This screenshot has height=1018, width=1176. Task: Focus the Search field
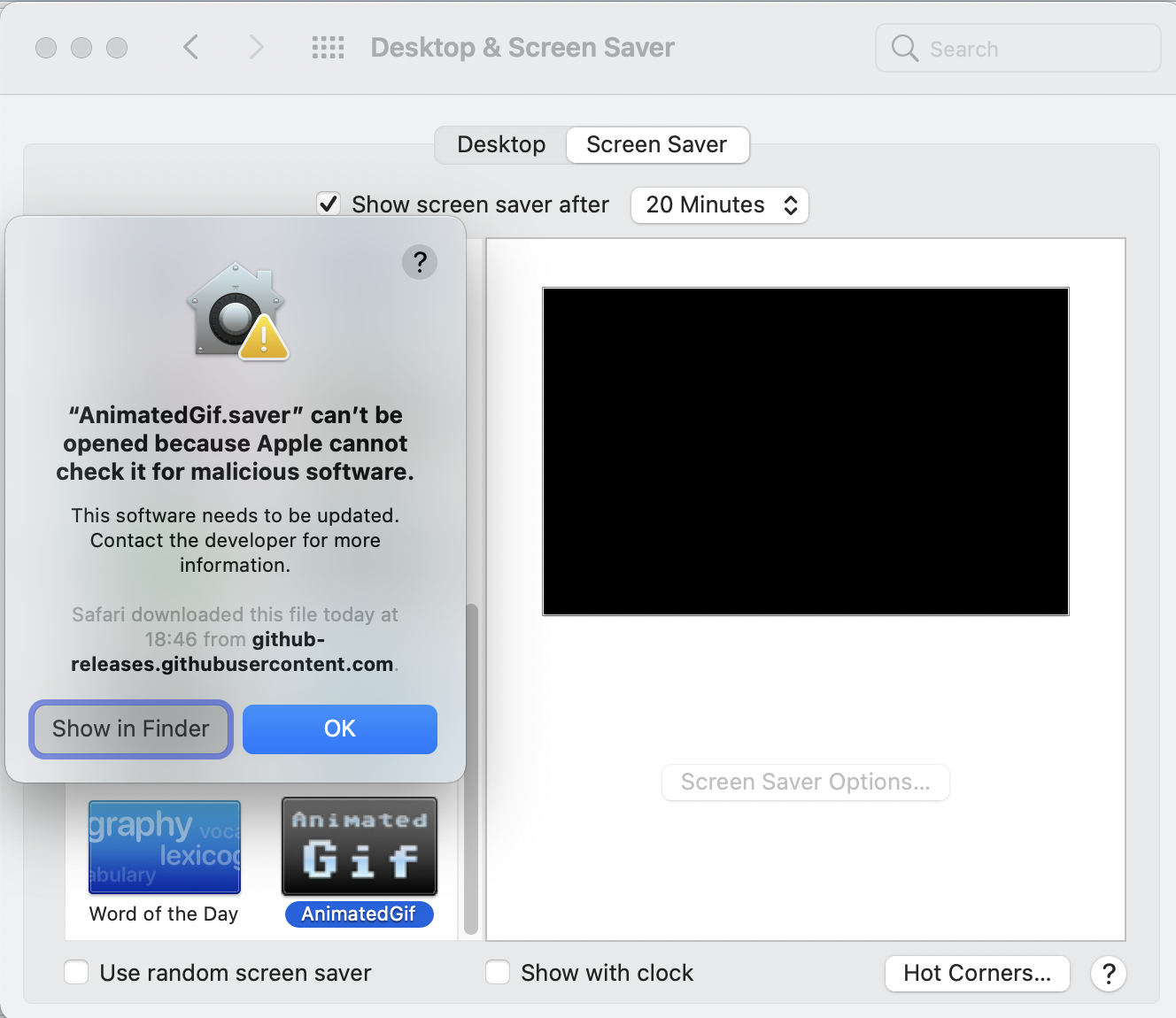pos(1018,48)
